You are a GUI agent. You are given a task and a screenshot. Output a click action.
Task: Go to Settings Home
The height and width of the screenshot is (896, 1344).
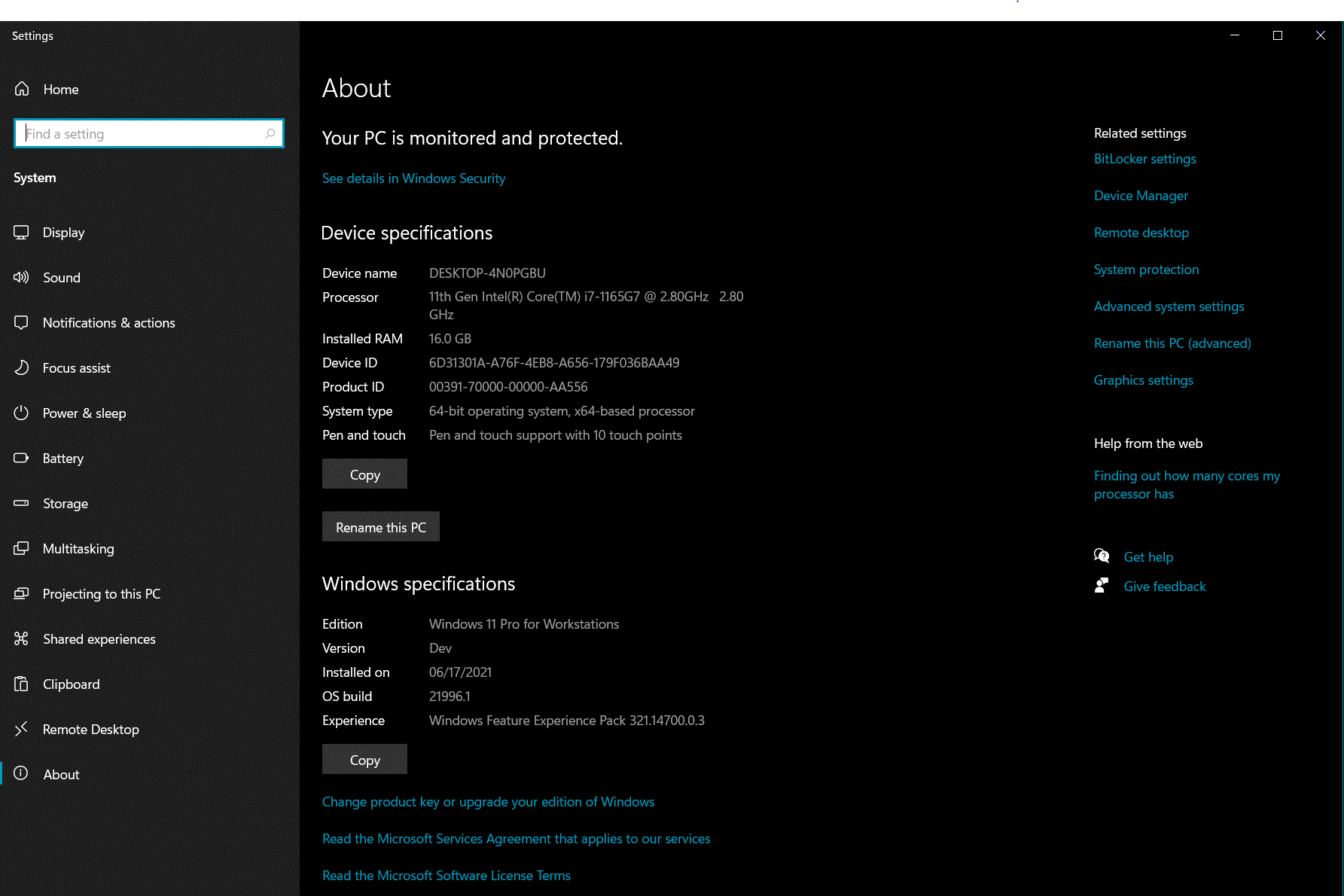(x=150, y=90)
